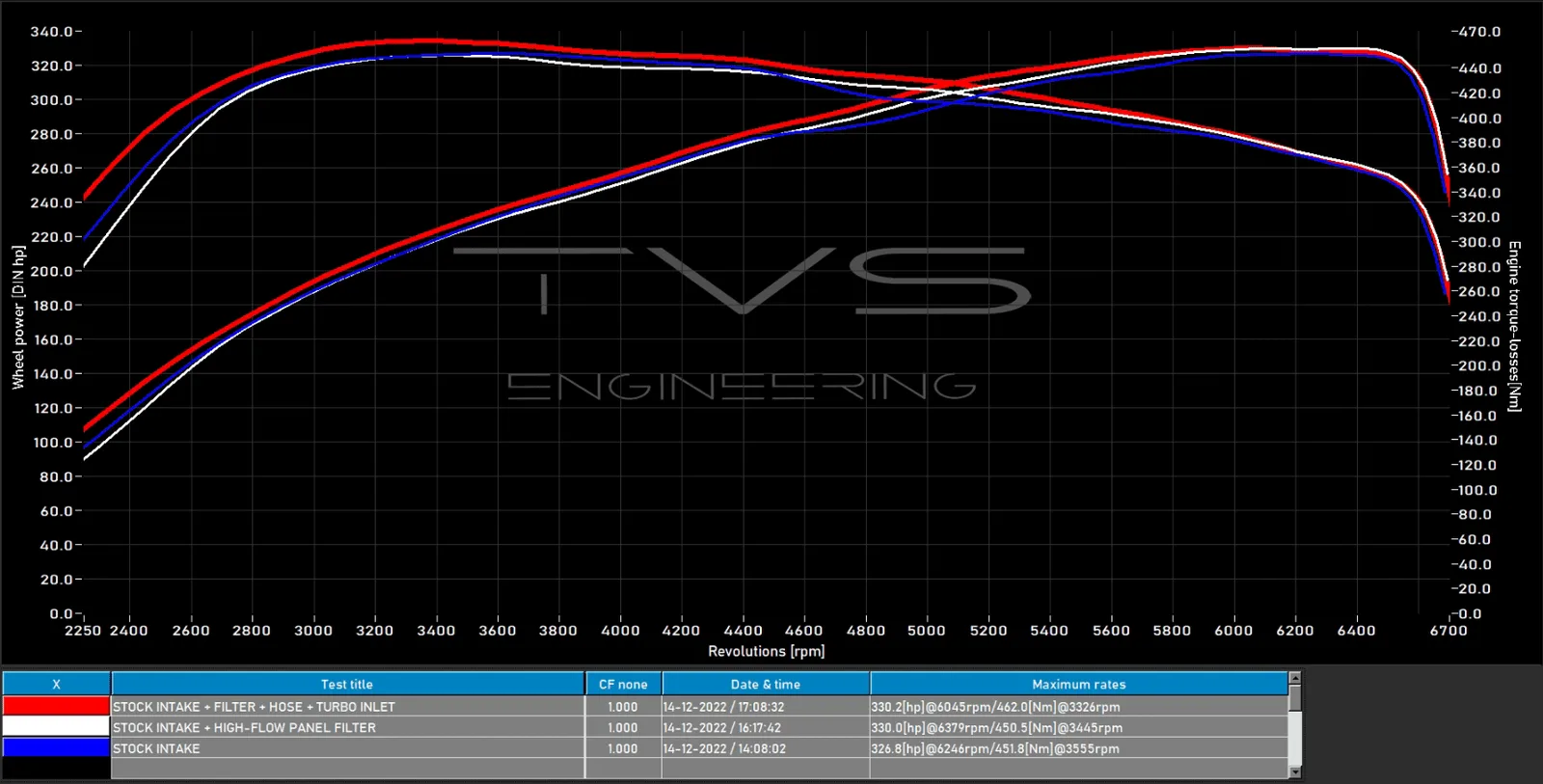Click the '6700' rpm axis label
The height and width of the screenshot is (784, 1543).
pyautogui.click(x=1448, y=631)
